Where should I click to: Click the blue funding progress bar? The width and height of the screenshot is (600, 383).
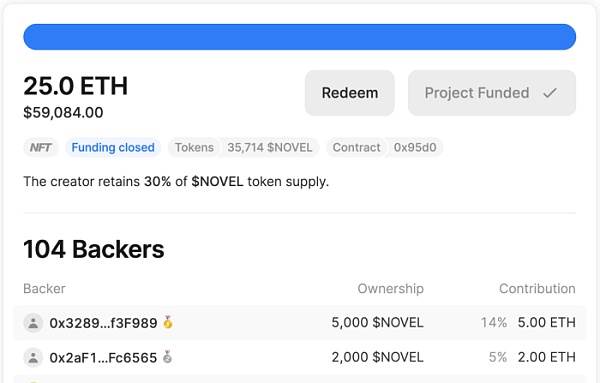pos(300,37)
